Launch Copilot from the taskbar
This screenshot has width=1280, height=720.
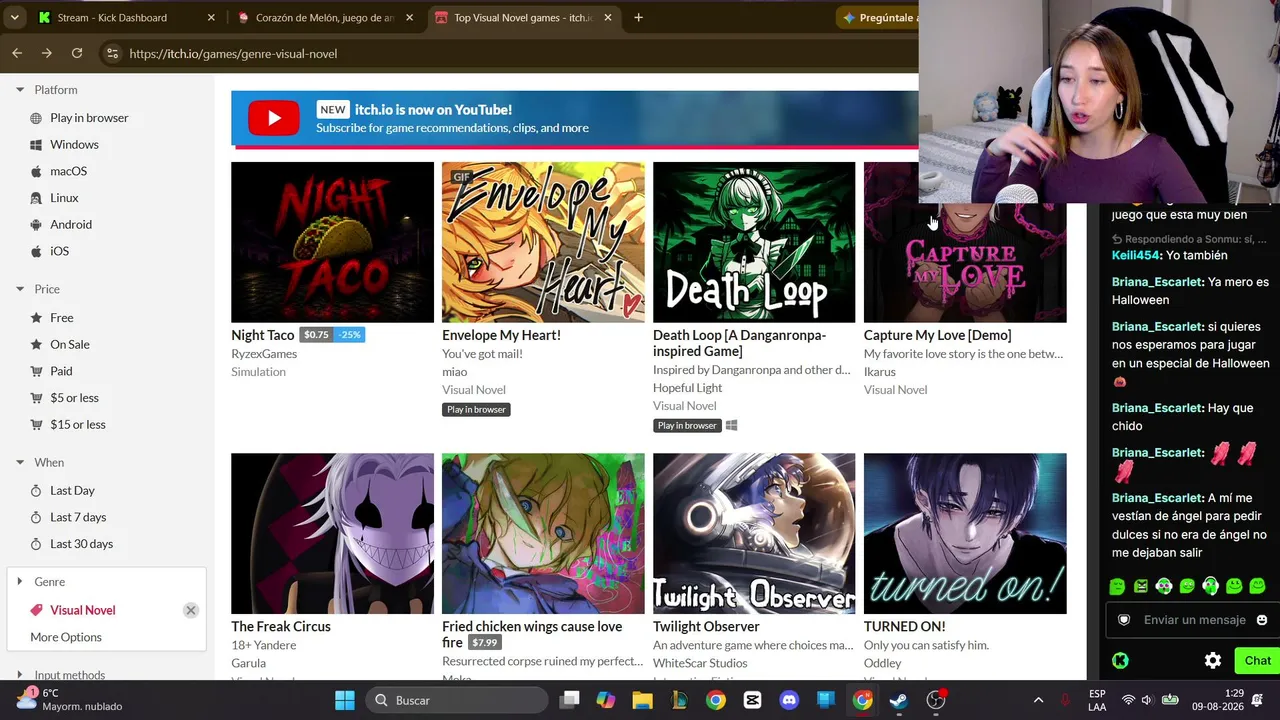point(606,700)
